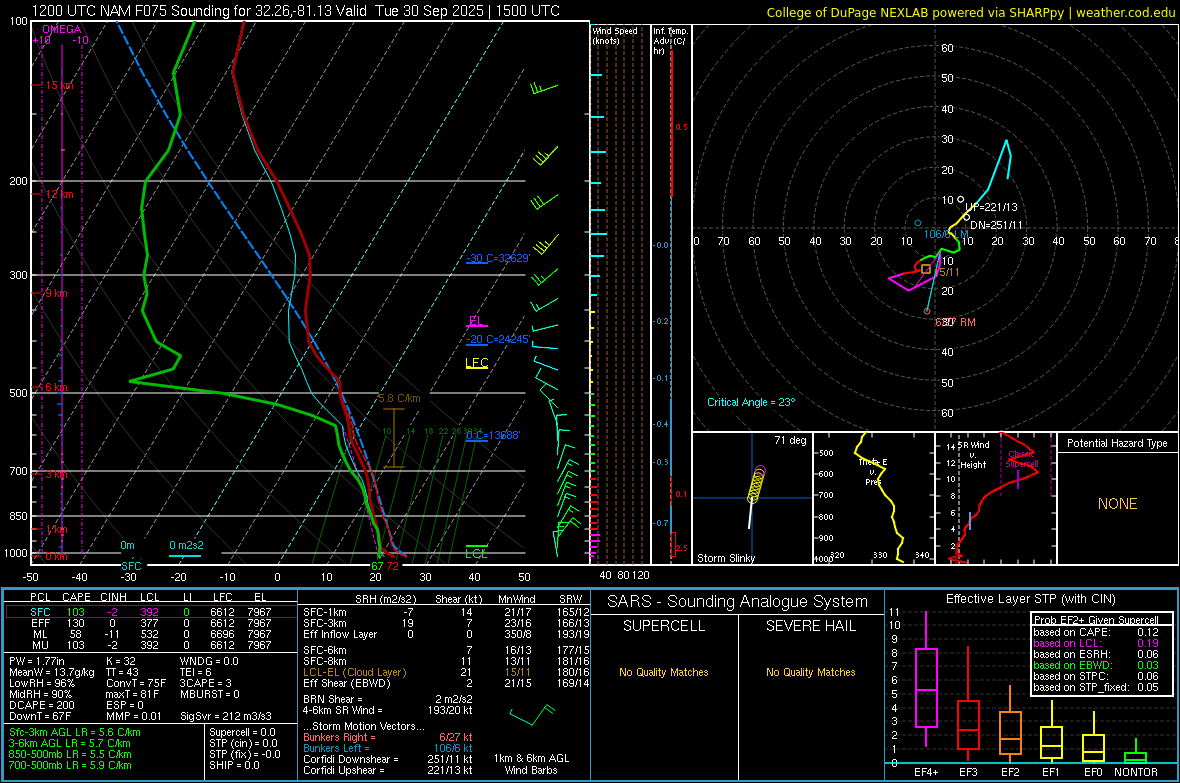Screen dimensions: 1180x783
Task: Click the sounding title with valid time
Action: pyautogui.click(x=296, y=11)
